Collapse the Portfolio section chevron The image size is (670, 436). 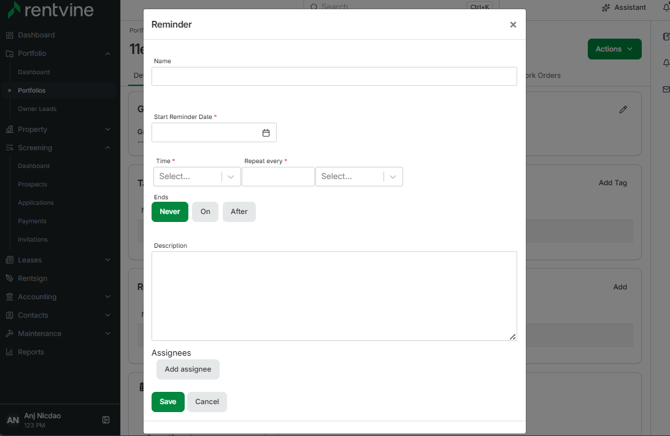tap(108, 54)
